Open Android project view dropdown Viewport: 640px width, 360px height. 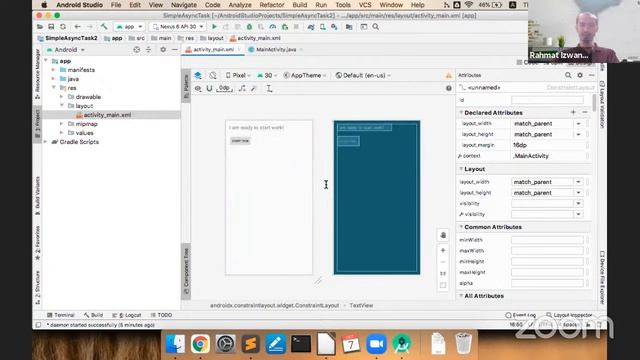pyautogui.click(x=66, y=49)
